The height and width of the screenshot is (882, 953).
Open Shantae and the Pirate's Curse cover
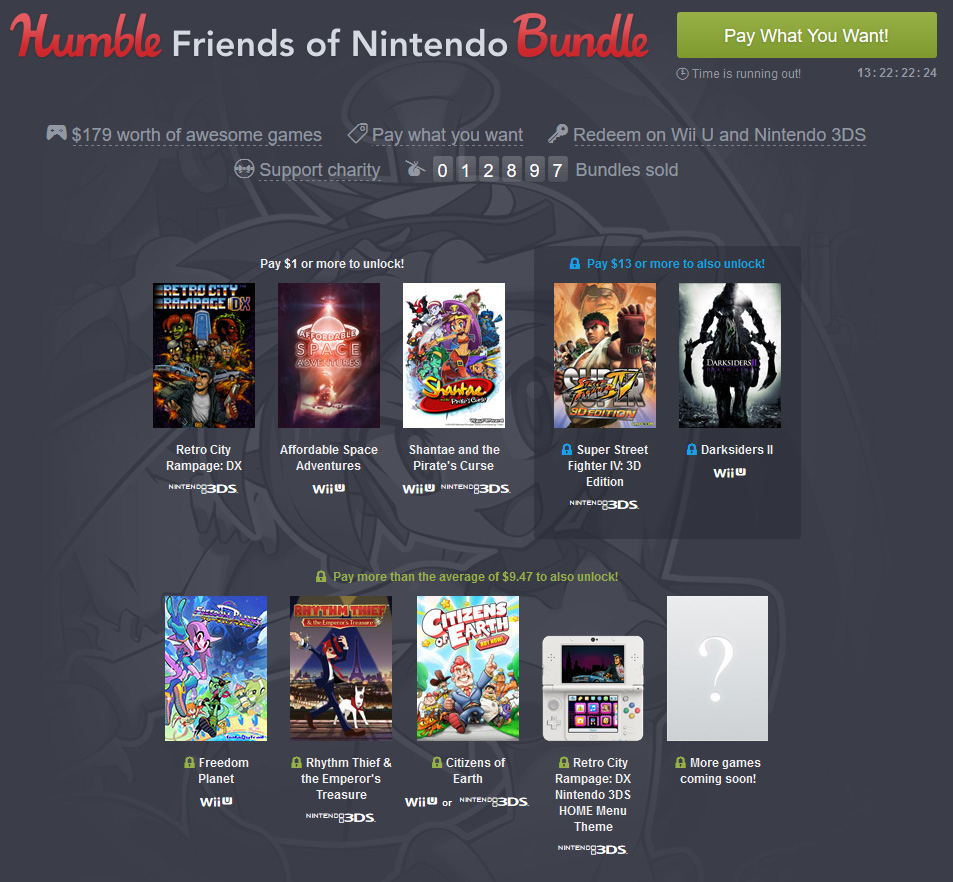click(x=454, y=355)
